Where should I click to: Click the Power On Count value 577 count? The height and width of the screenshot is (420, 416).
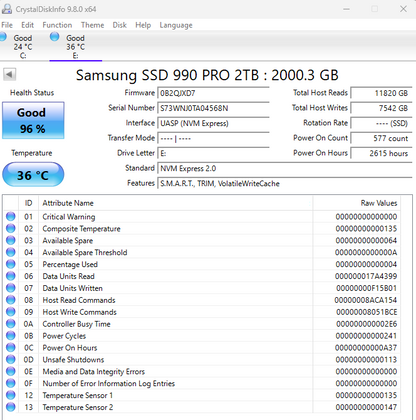tap(382, 138)
